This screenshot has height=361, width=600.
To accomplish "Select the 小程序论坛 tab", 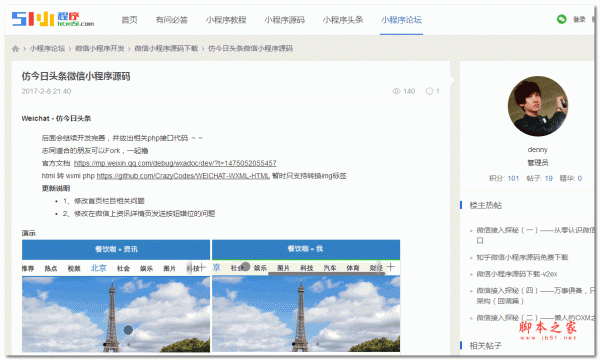I will (x=401, y=20).
